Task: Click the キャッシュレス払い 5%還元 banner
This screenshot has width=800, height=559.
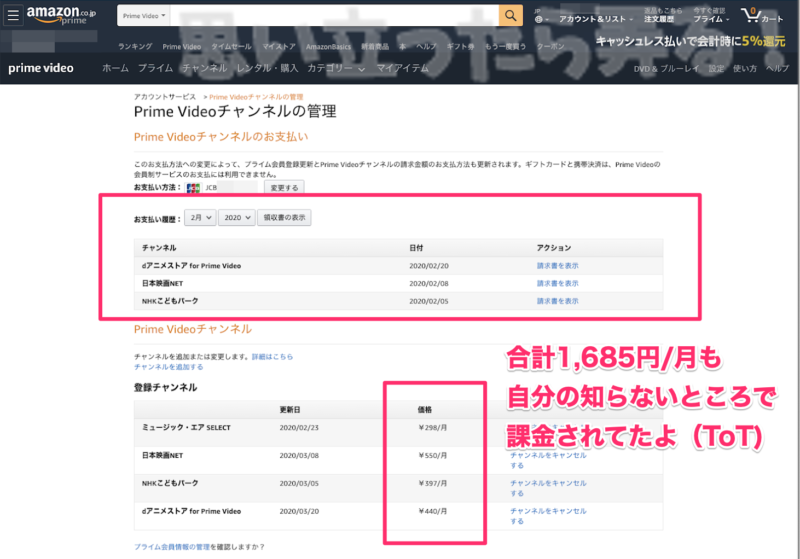Action: click(690, 41)
